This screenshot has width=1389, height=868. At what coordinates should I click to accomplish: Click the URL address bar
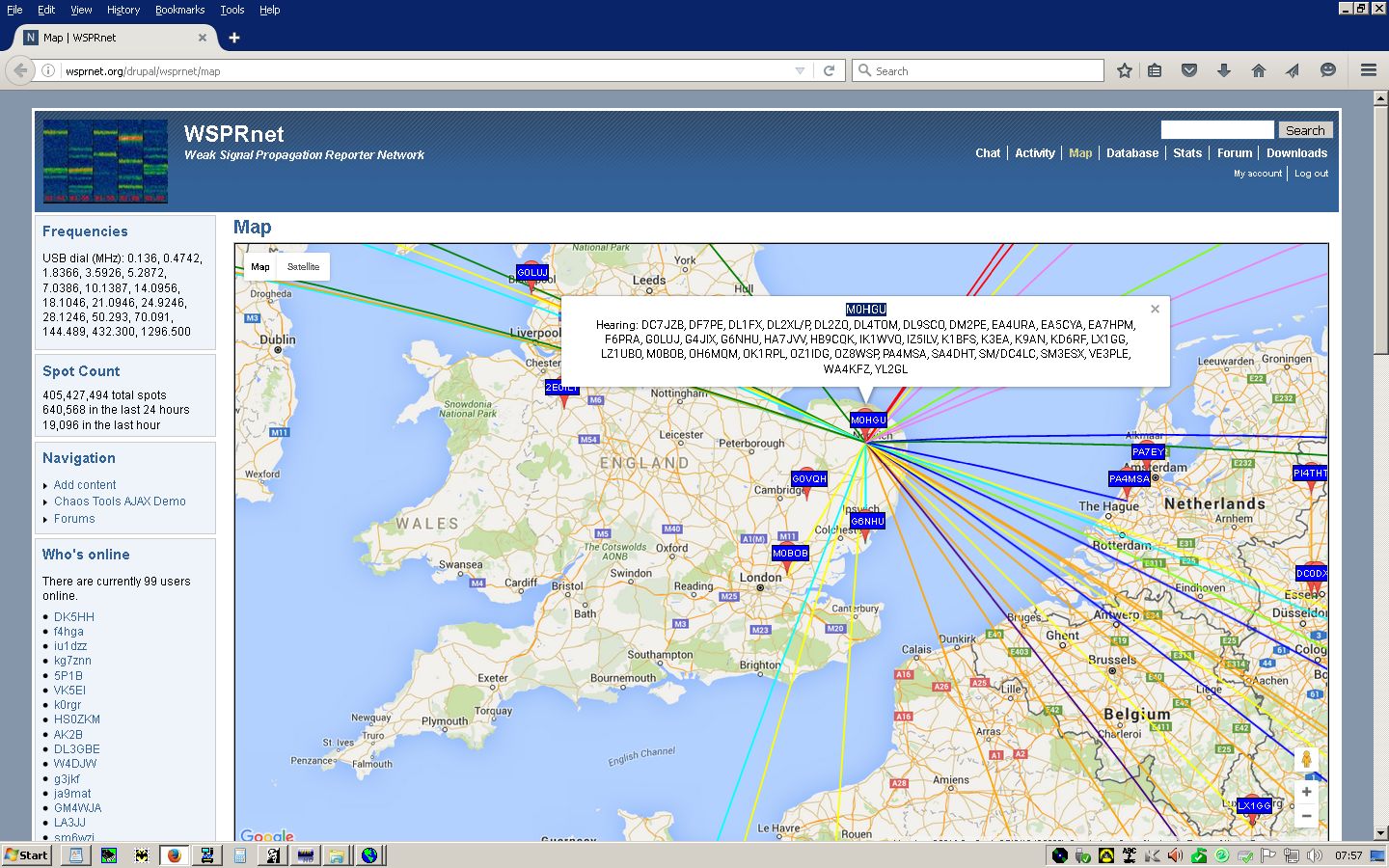(x=424, y=70)
